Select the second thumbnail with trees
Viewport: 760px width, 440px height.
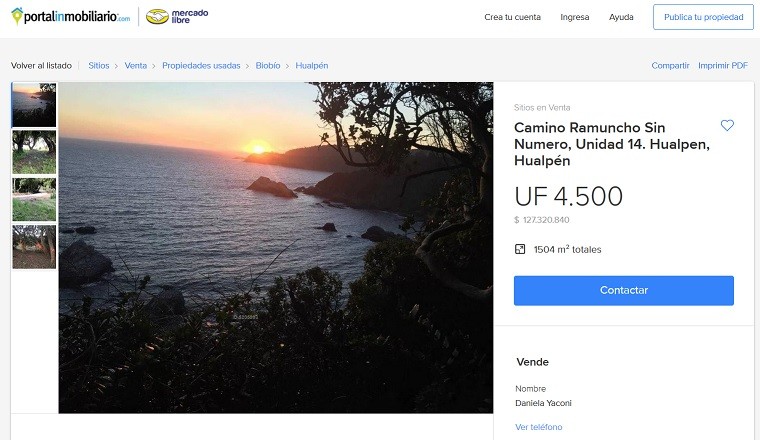click(34, 152)
